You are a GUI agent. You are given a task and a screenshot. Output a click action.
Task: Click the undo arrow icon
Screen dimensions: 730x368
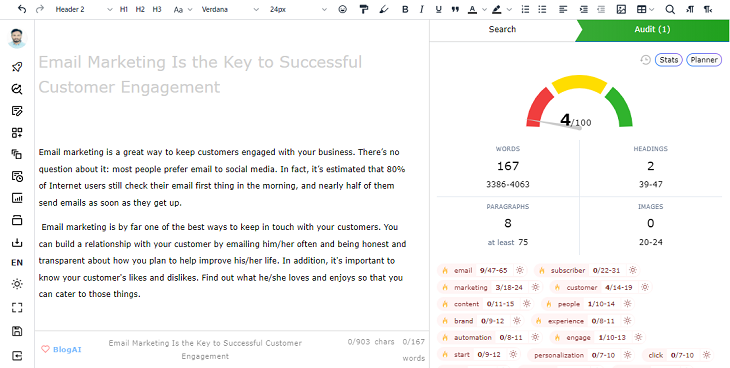pos(22,9)
